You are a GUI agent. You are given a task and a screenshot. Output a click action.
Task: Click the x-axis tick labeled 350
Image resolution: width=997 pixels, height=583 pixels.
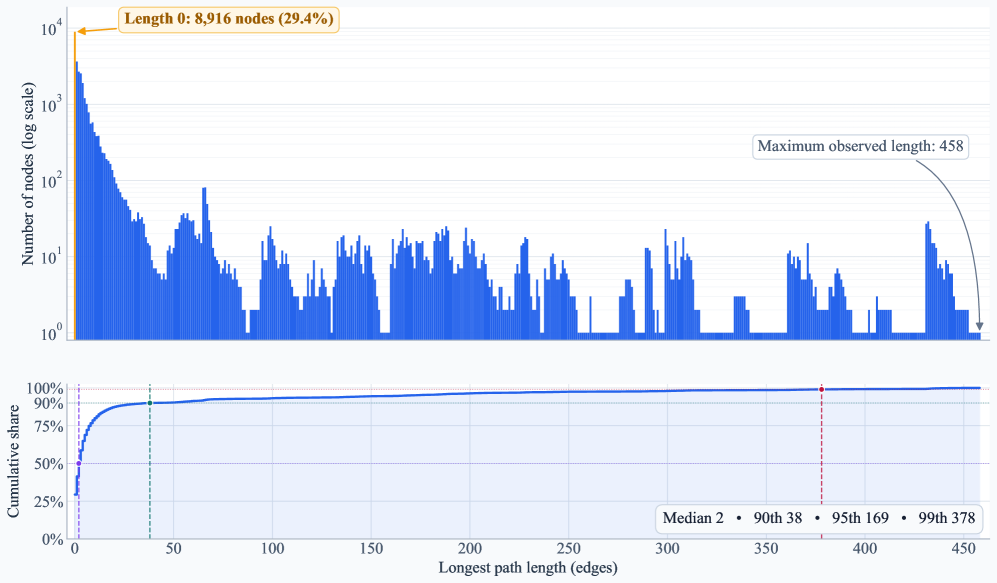pyautogui.click(x=766, y=549)
